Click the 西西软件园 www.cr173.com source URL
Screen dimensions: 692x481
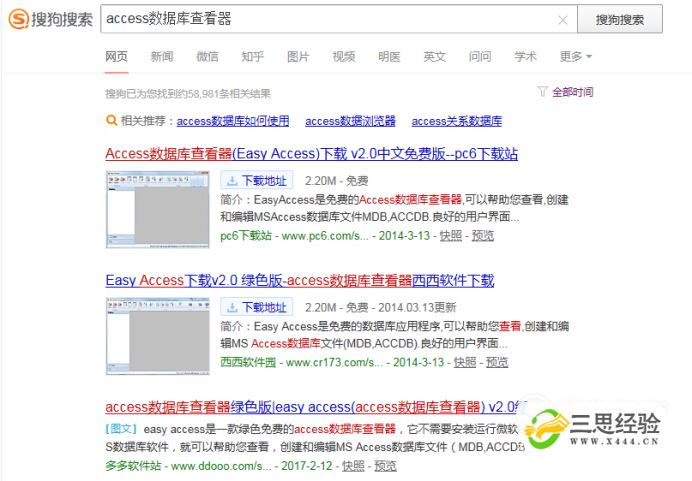(x=301, y=362)
